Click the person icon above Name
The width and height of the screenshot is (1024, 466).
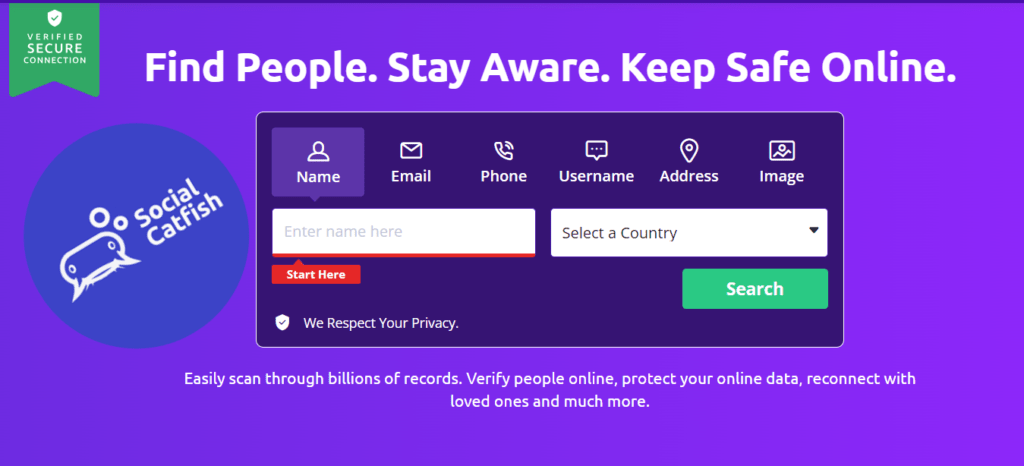[x=318, y=151]
